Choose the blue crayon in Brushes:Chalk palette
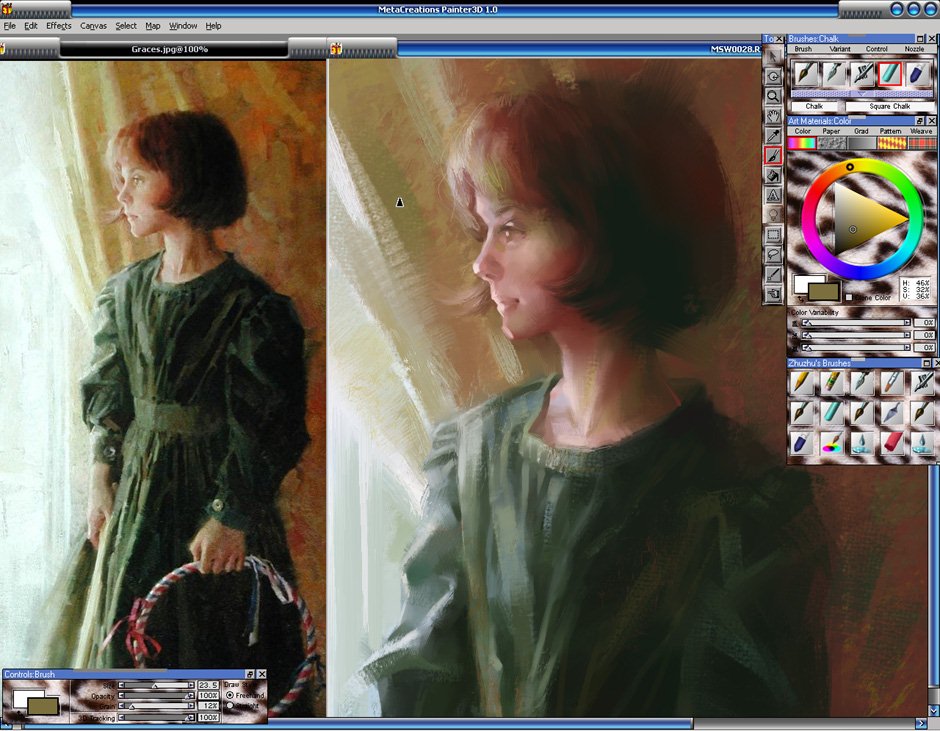Screen dimensions: 940x731 pos(918,74)
